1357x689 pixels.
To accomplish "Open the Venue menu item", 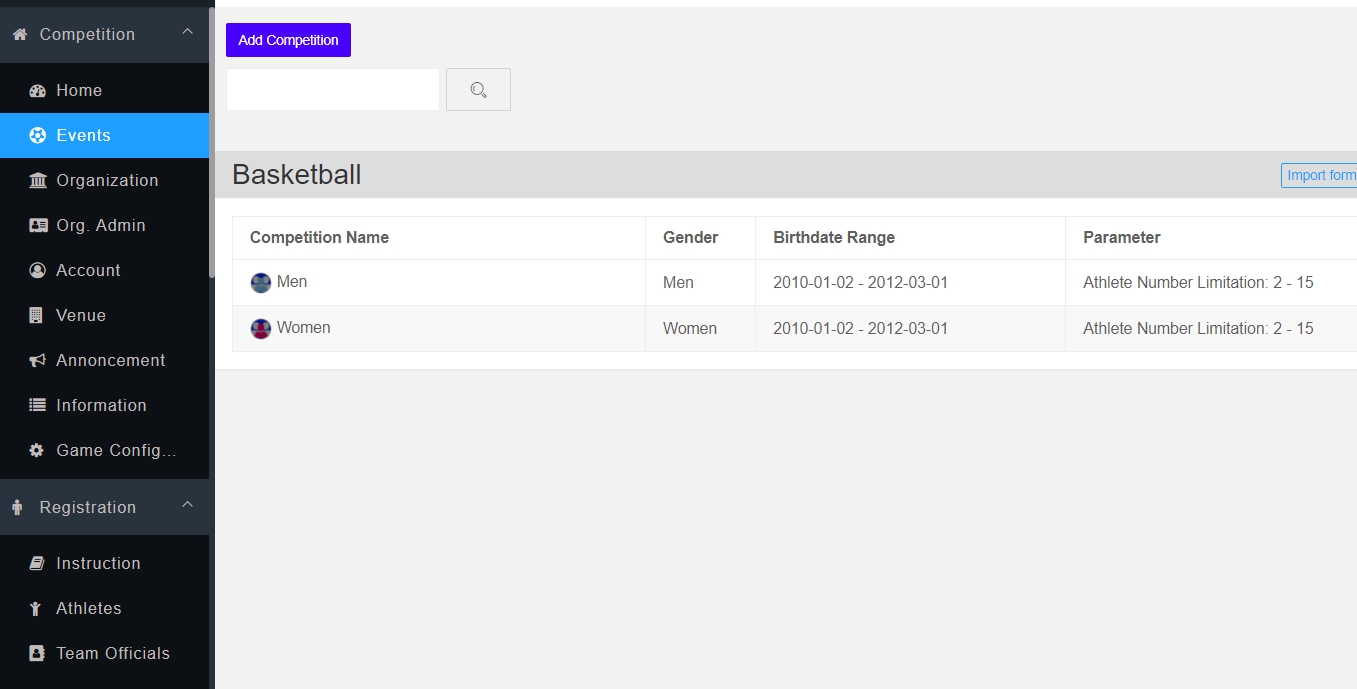I will [x=80, y=316].
